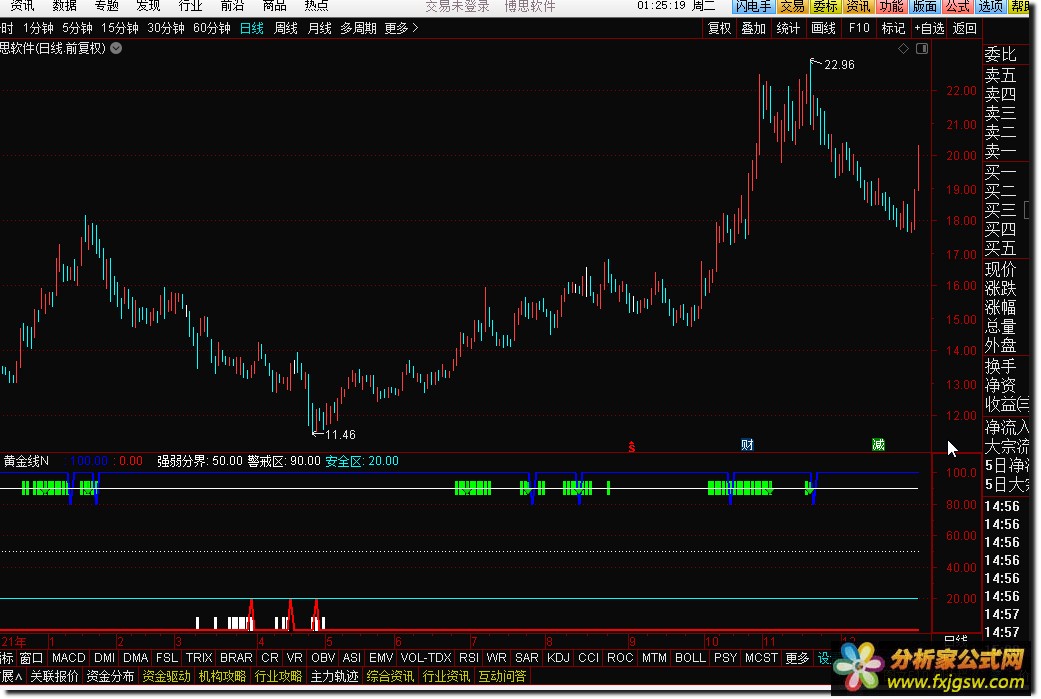Select TRIX indicator tab
Image resolution: width=1041 pixels, height=699 pixels.
199,658
